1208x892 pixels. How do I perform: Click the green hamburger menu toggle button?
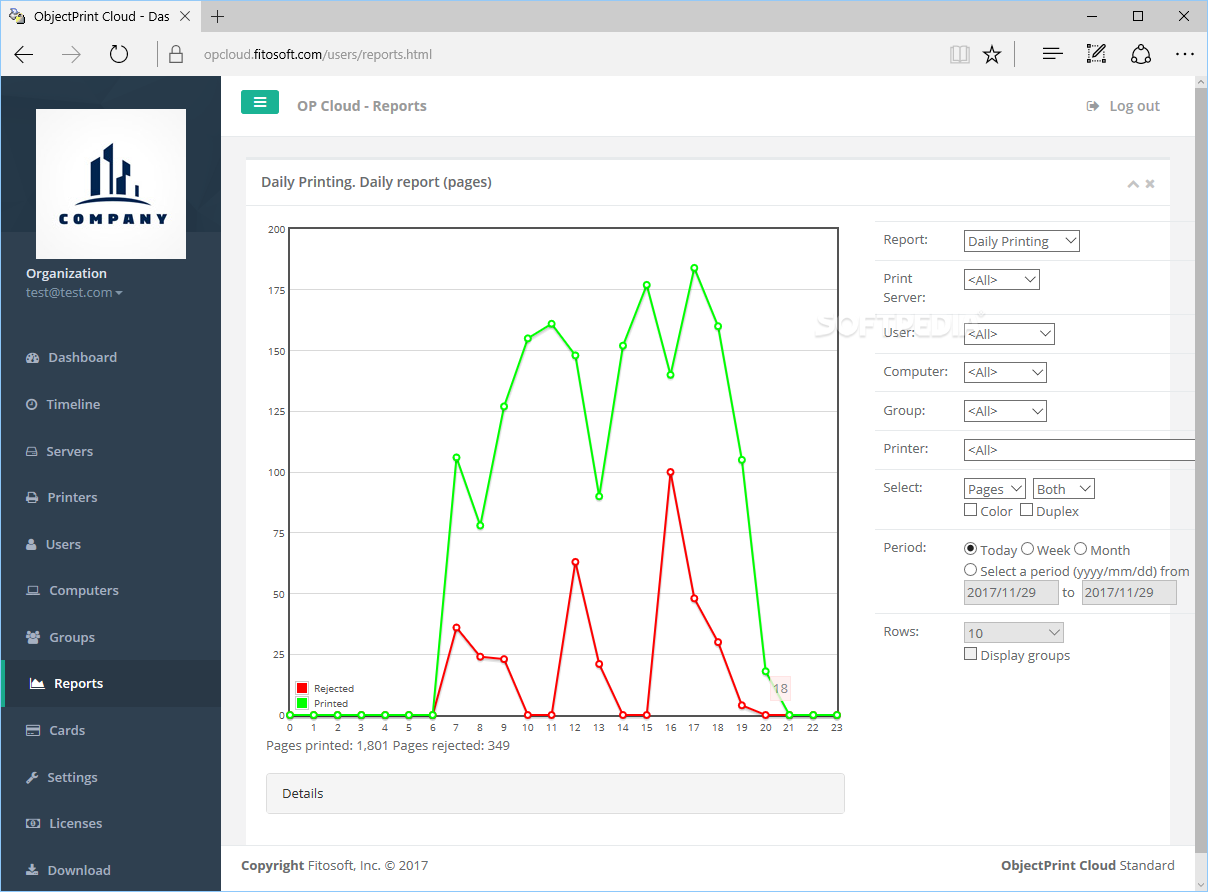[x=260, y=102]
